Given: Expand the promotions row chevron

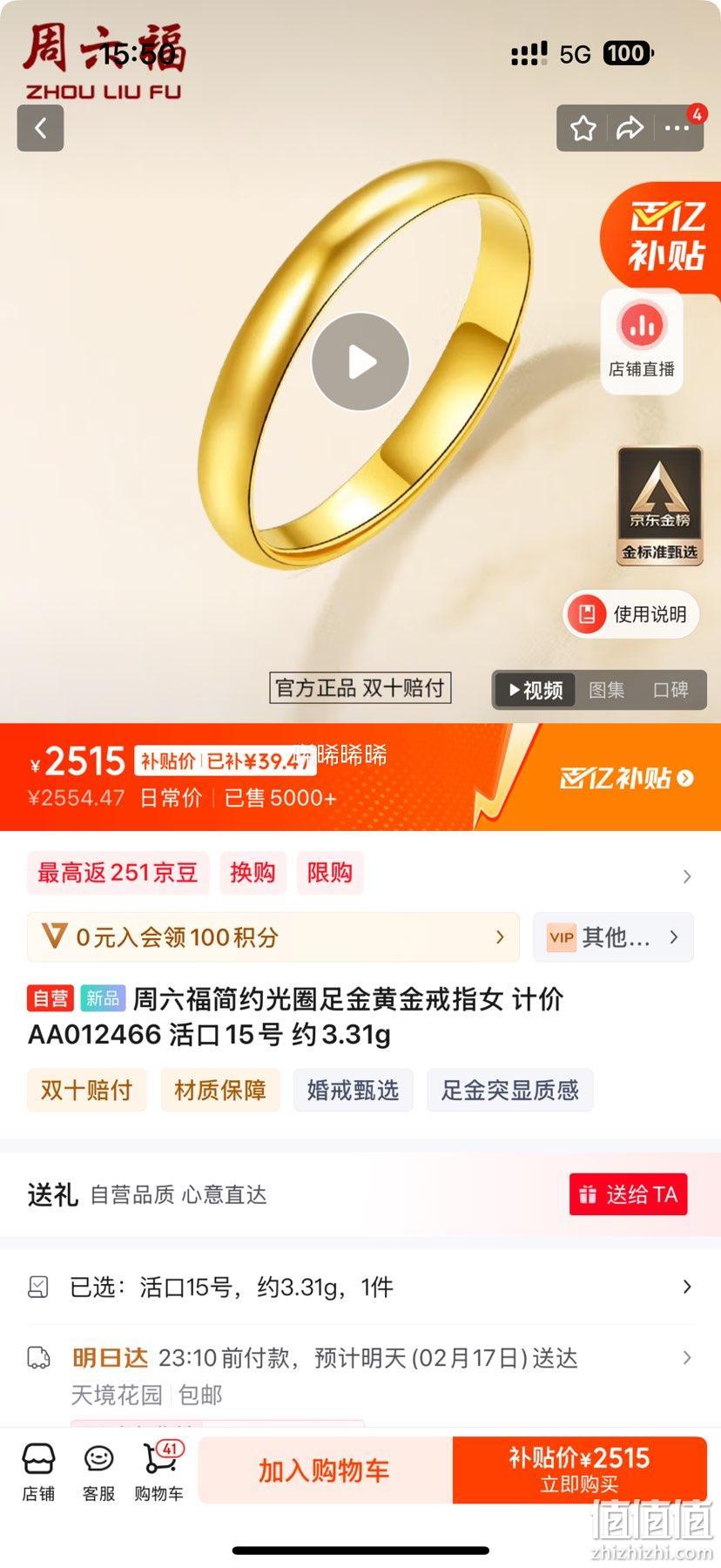Looking at the screenshot, I should click(x=687, y=876).
